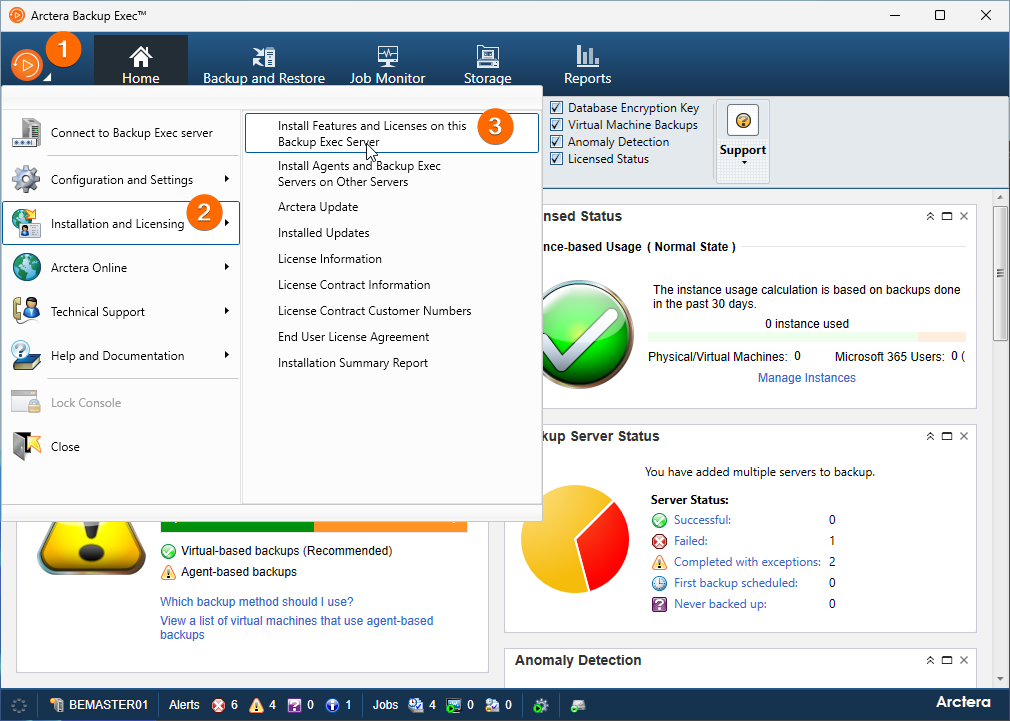This screenshot has height=721, width=1010.
Task: Click the Successful server status link
Action: tap(702, 519)
